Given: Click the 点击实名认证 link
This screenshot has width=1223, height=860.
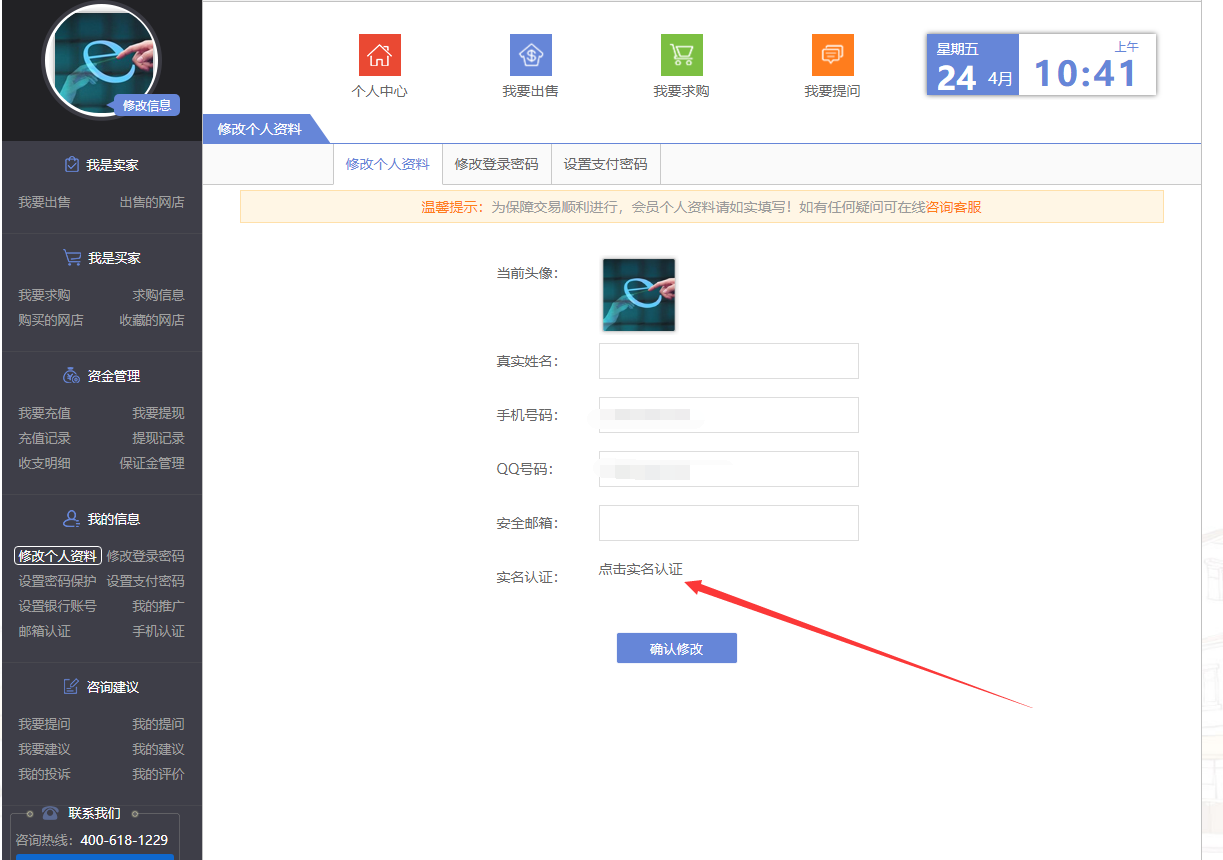Looking at the screenshot, I should (x=640, y=569).
